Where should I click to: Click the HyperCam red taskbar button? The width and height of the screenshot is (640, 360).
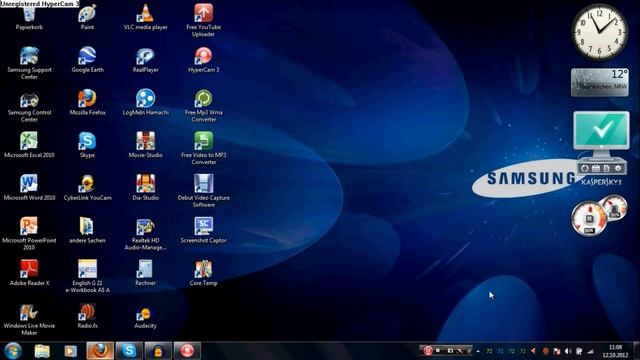click(x=187, y=351)
